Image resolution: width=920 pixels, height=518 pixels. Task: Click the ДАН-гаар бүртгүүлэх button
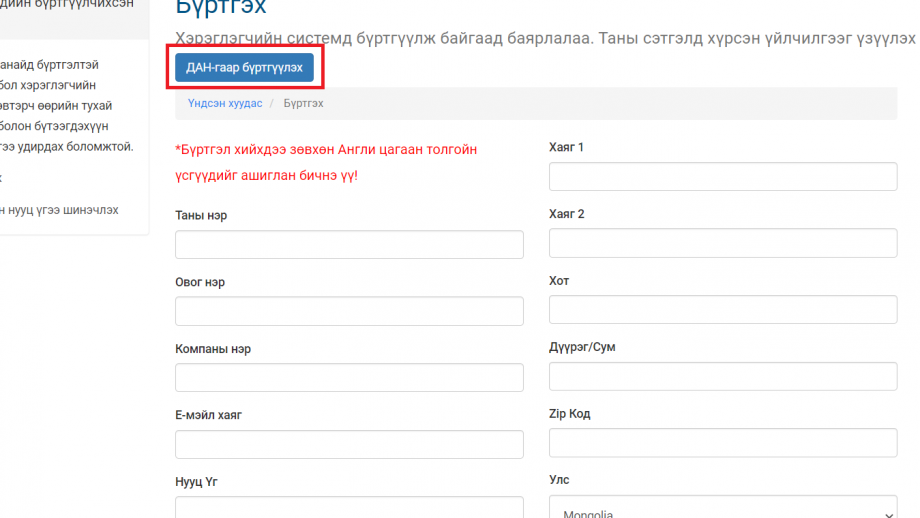tap(244, 67)
